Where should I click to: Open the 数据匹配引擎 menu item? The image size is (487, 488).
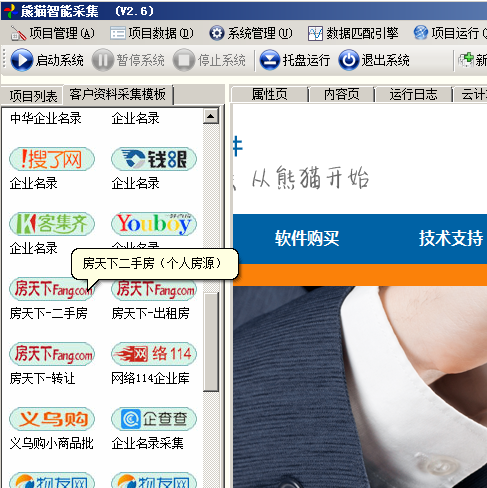(353, 33)
